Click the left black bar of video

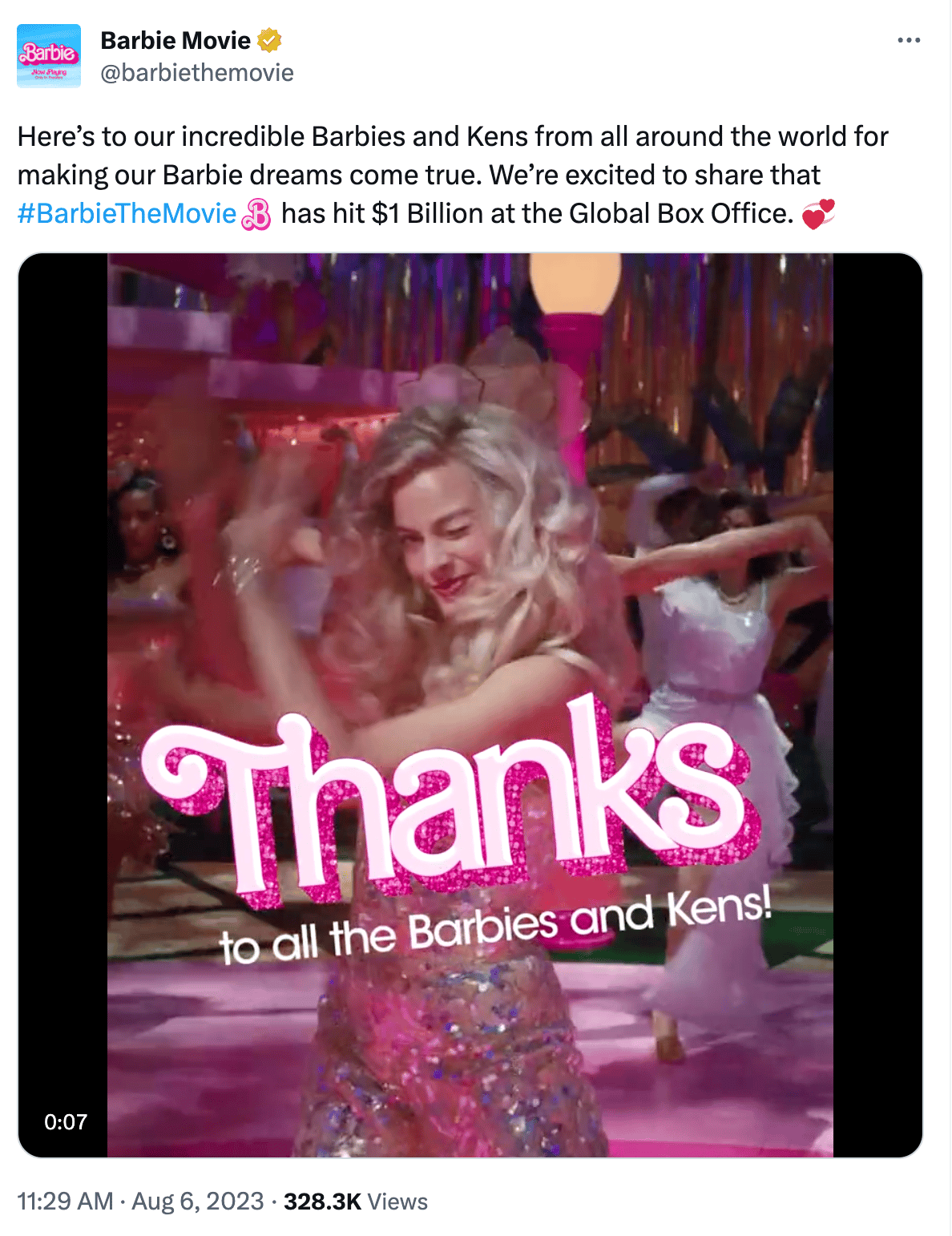click(x=63, y=705)
